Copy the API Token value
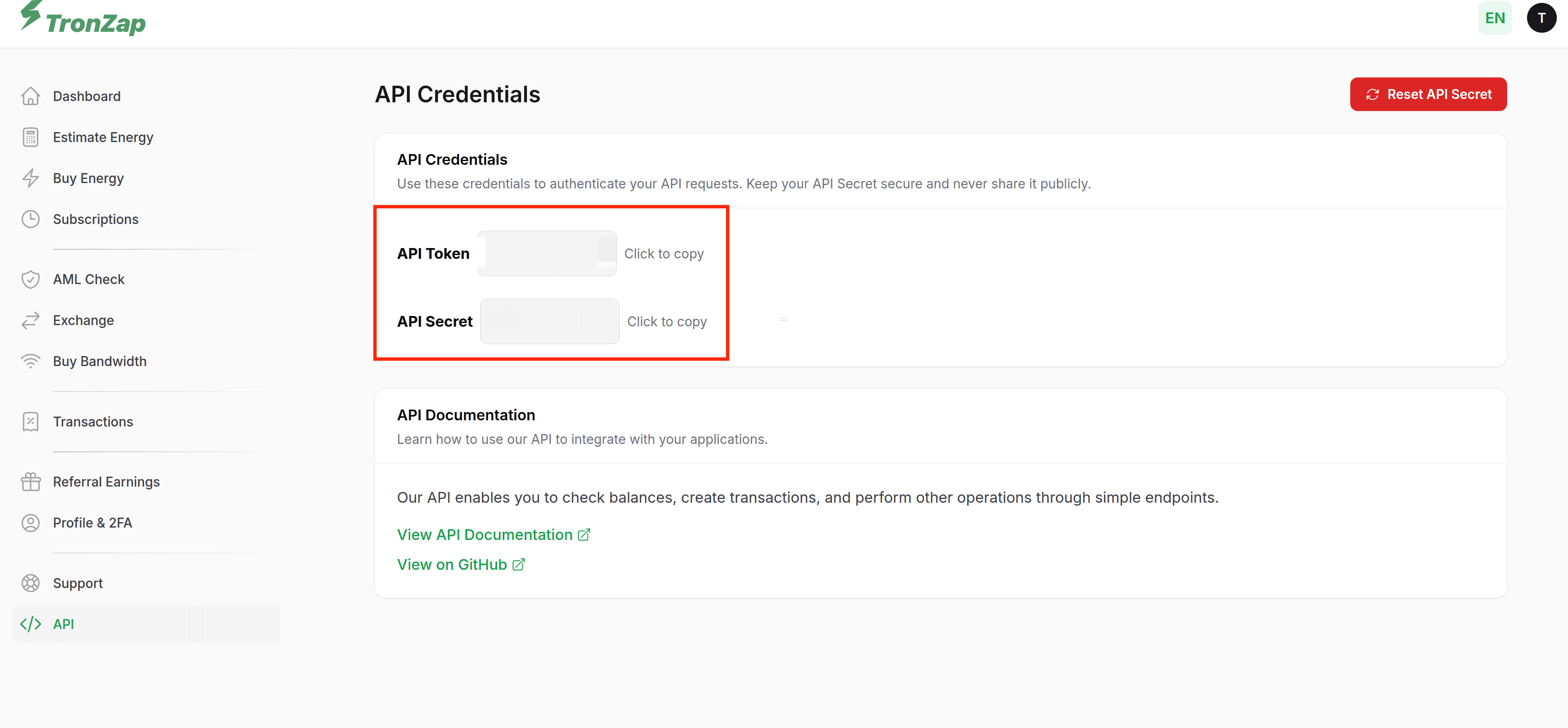 click(547, 253)
